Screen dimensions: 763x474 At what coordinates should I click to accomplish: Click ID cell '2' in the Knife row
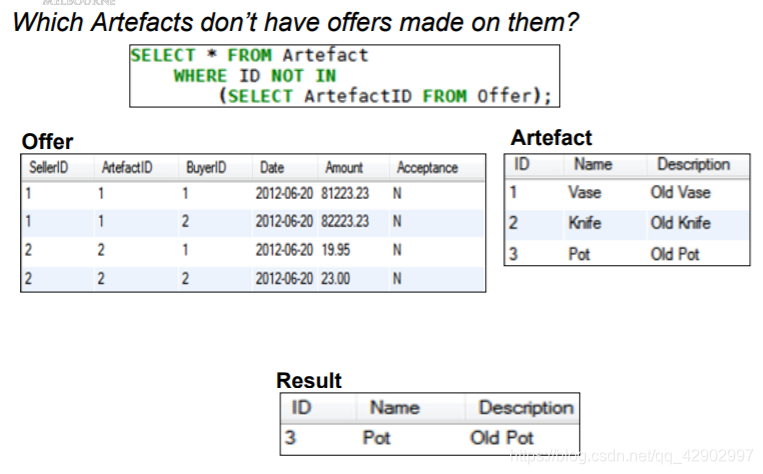coord(513,223)
